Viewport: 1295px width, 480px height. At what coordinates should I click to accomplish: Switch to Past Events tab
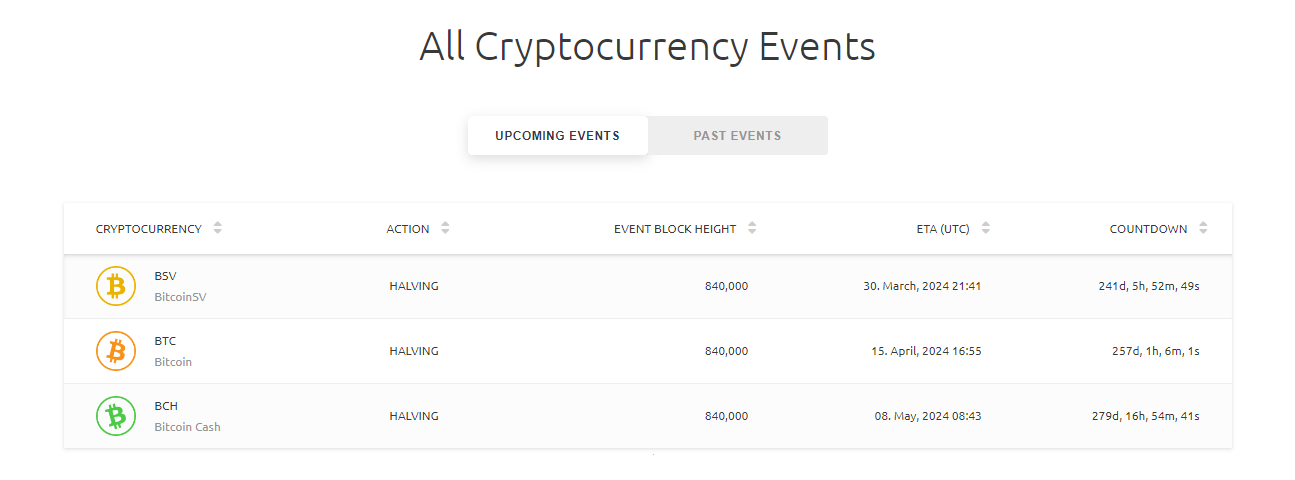(x=737, y=136)
